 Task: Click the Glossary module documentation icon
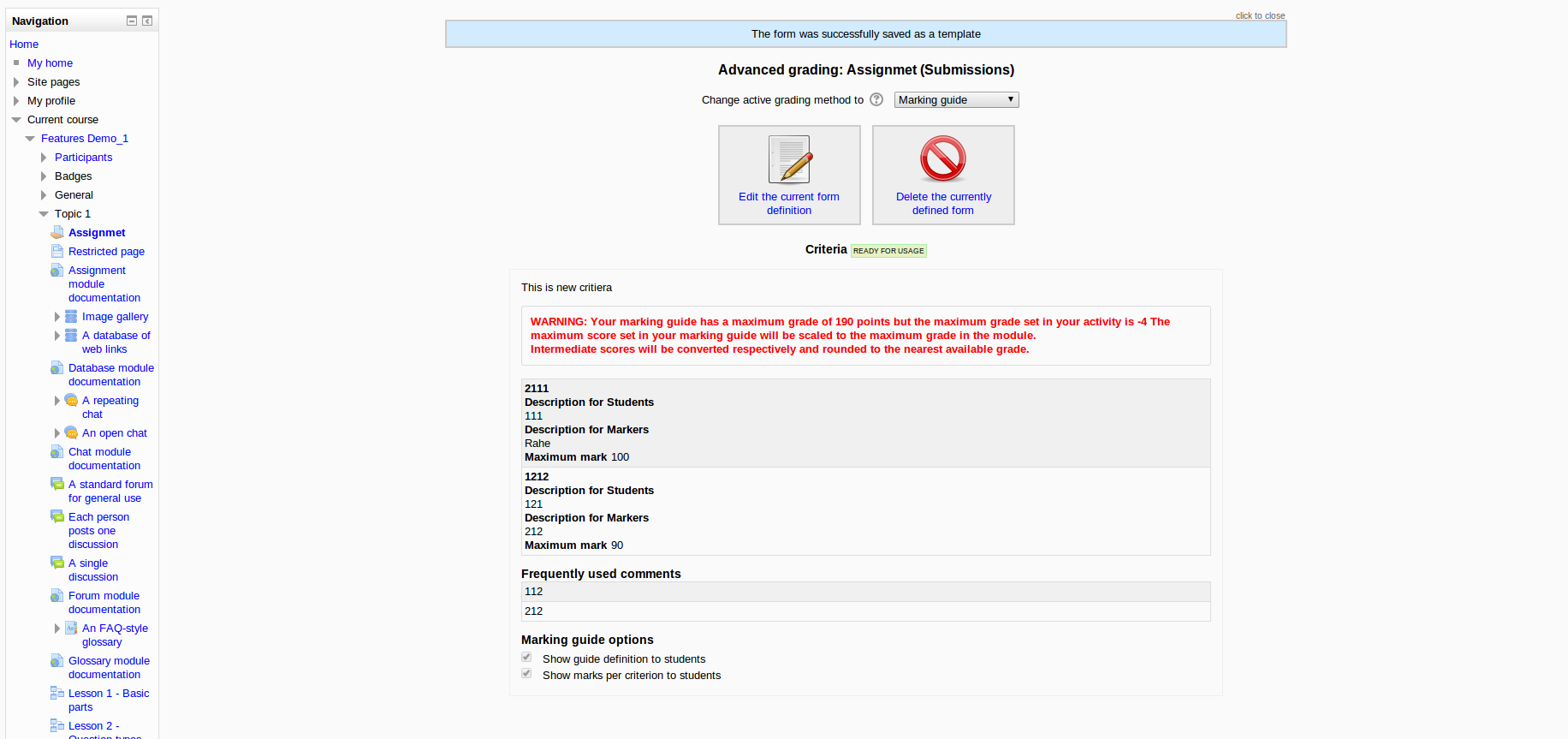coord(57,660)
